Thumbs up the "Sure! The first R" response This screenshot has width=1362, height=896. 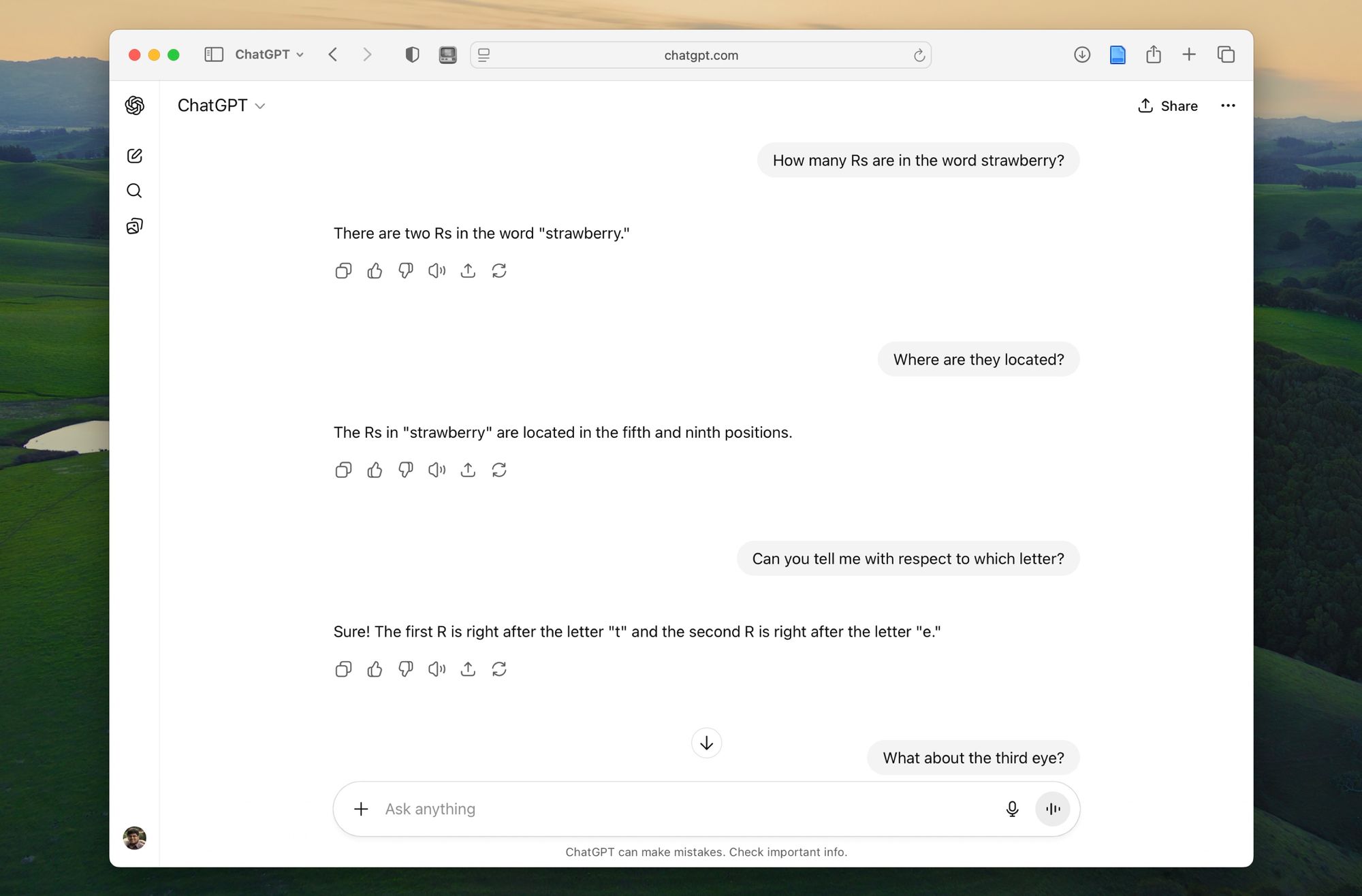[375, 669]
